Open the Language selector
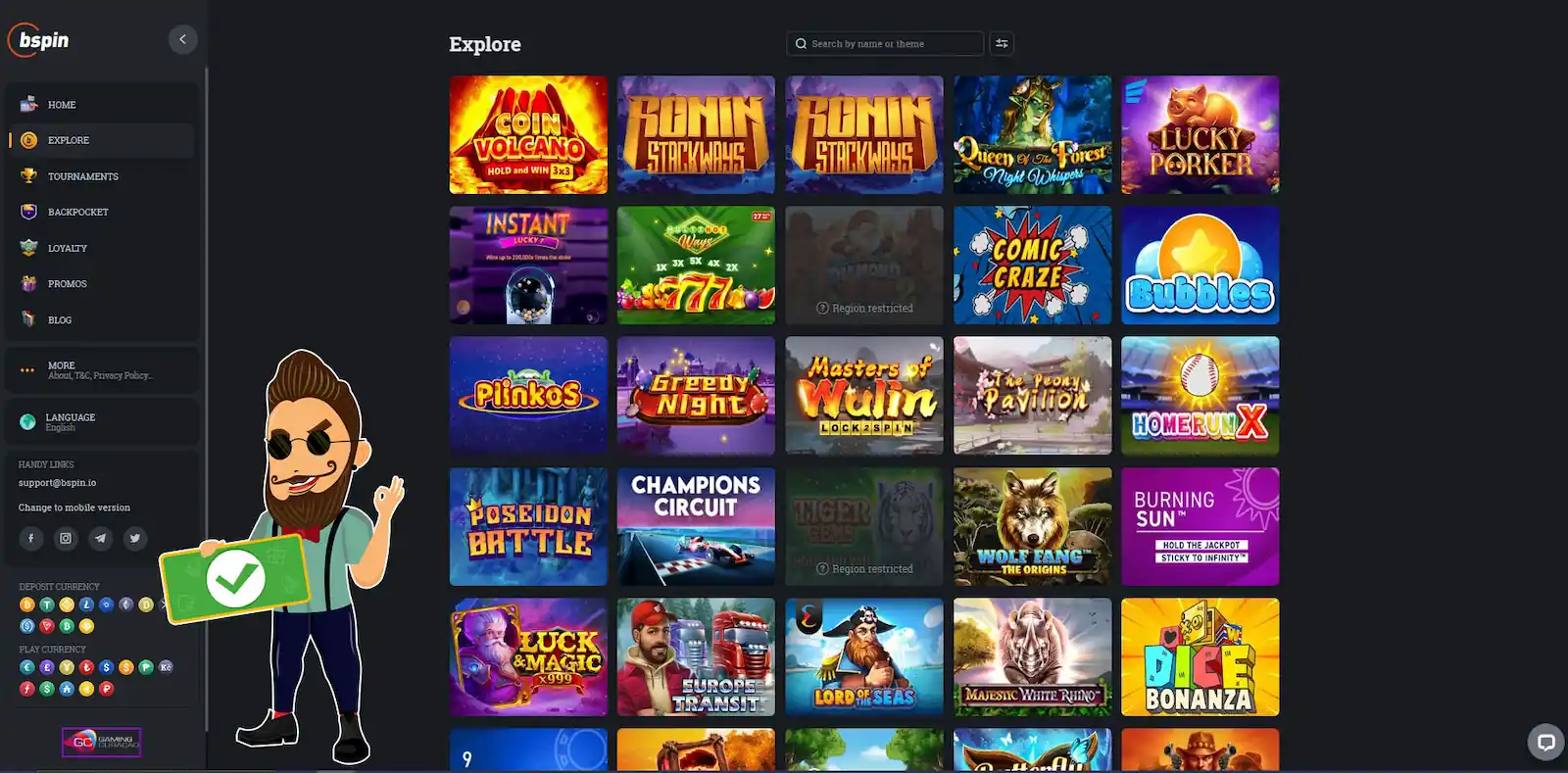1568x773 pixels. tap(102, 421)
